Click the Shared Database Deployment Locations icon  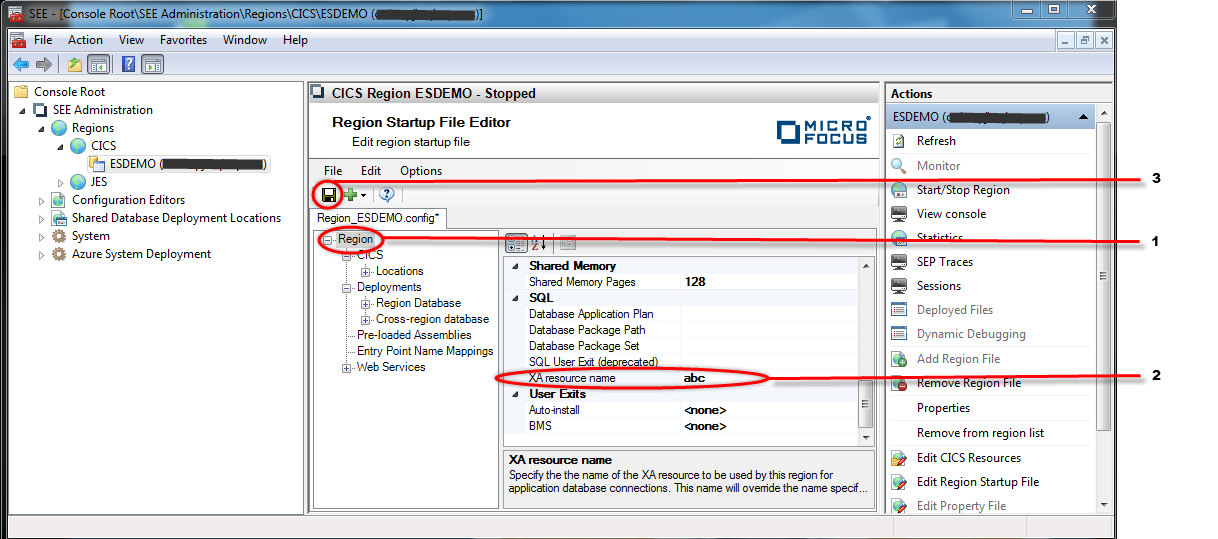click(59, 218)
